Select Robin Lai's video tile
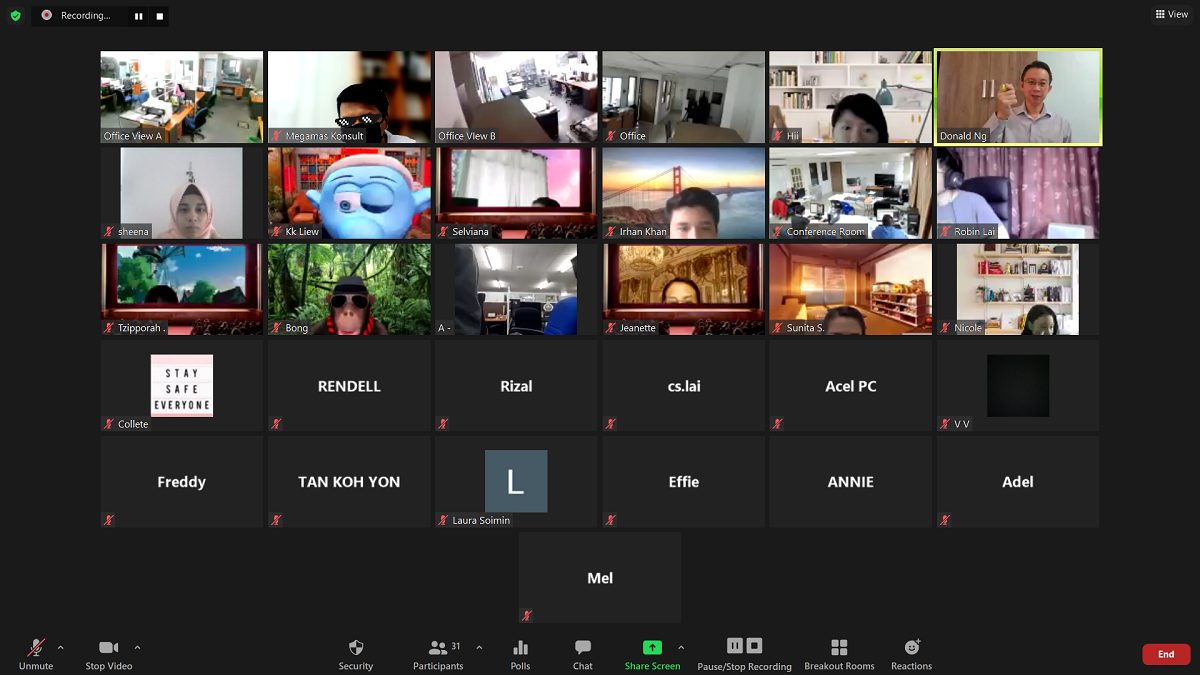1200x675 pixels. click(x=1018, y=193)
